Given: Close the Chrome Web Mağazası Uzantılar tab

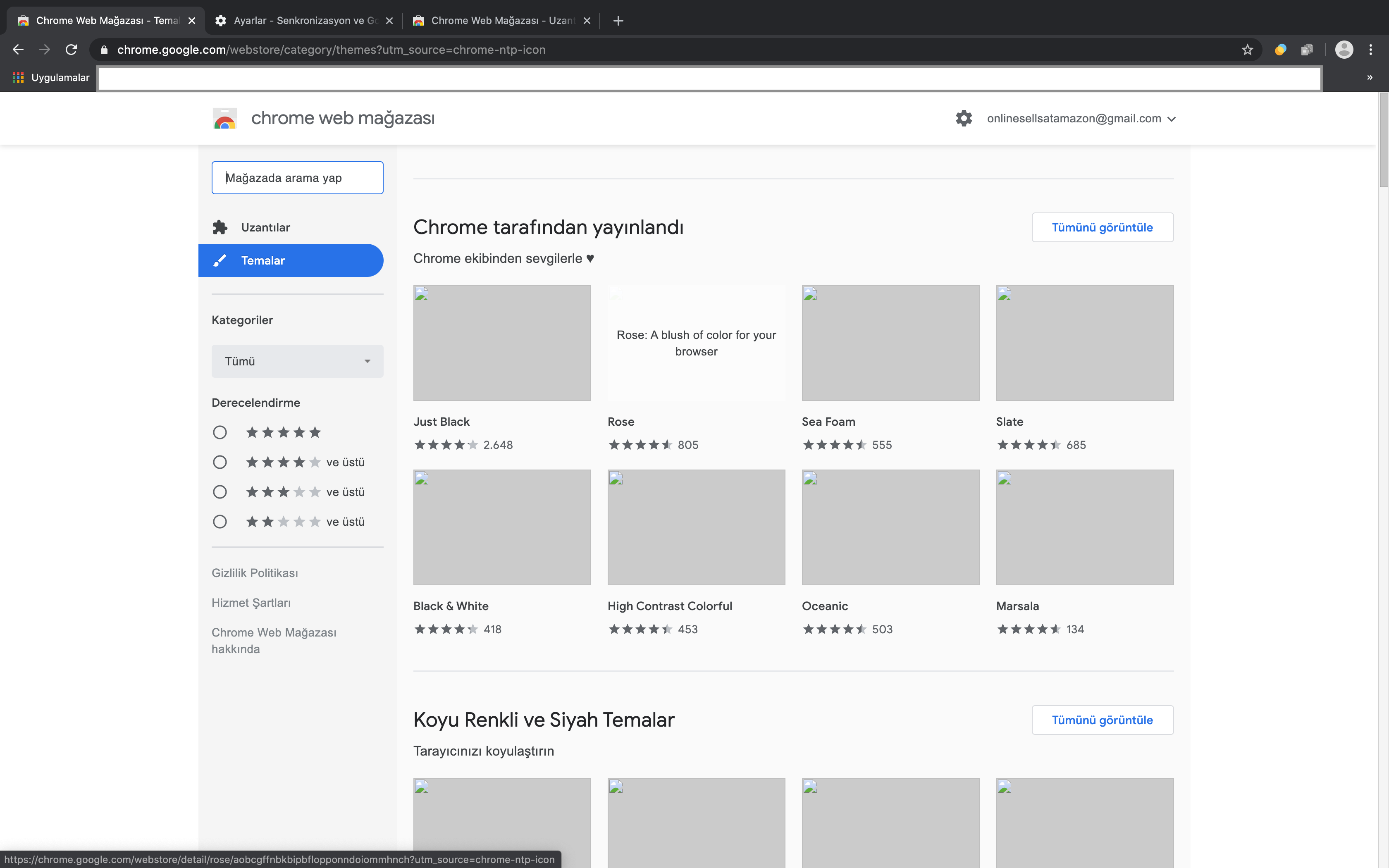Looking at the screenshot, I should click(x=587, y=21).
